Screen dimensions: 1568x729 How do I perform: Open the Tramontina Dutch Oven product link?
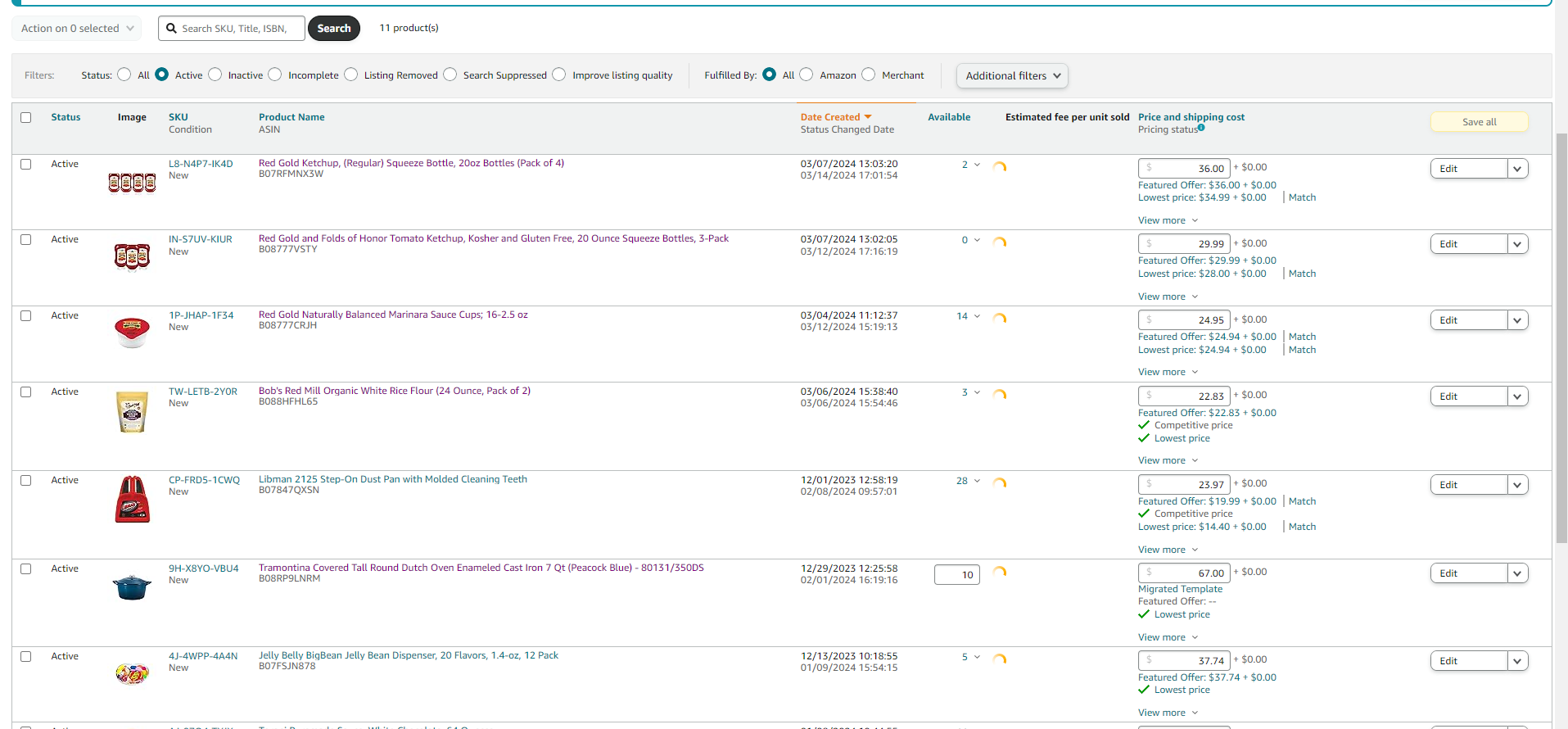click(481, 568)
